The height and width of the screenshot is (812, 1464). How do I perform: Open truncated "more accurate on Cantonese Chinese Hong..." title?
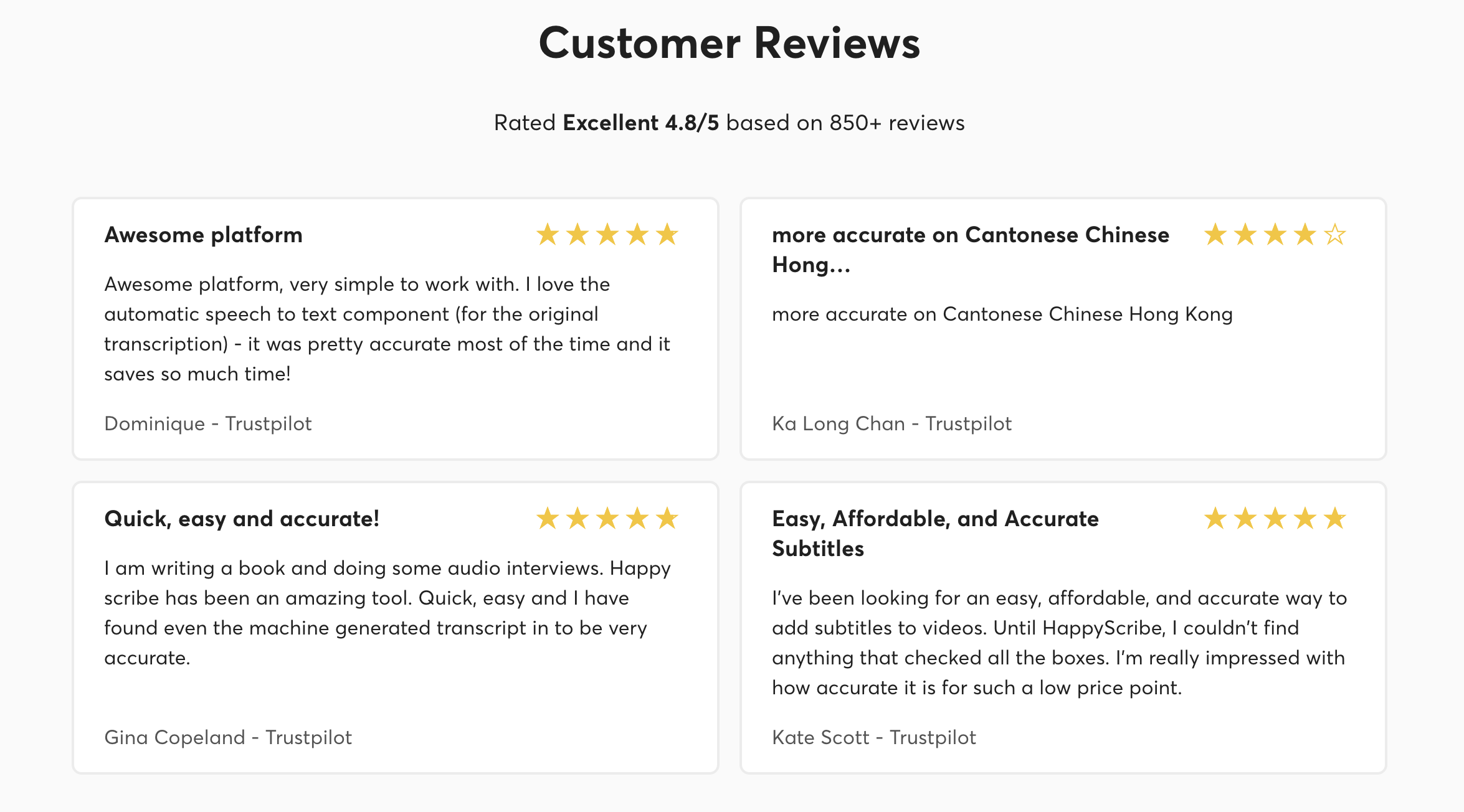click(970, 249)
